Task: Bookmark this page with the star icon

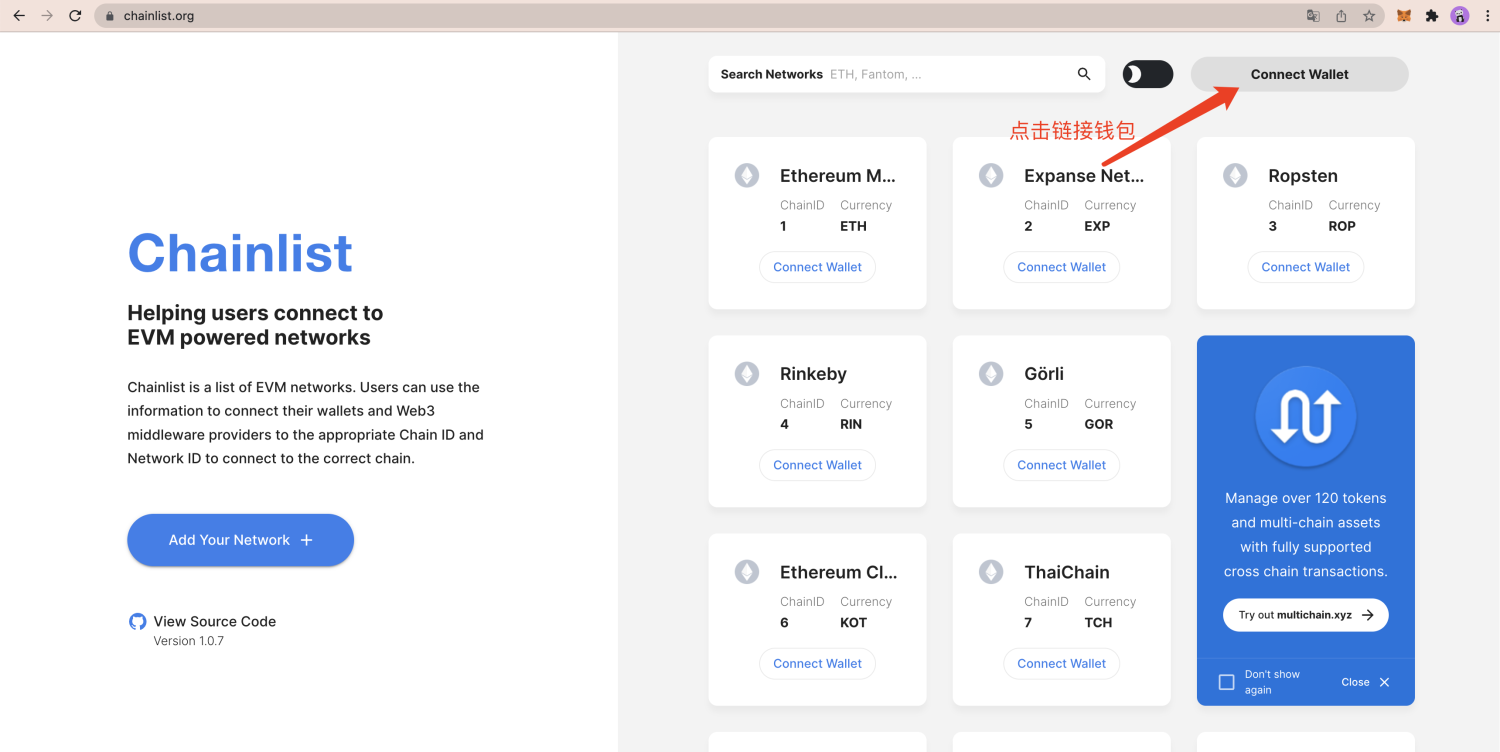Action: coord(1369,16)
